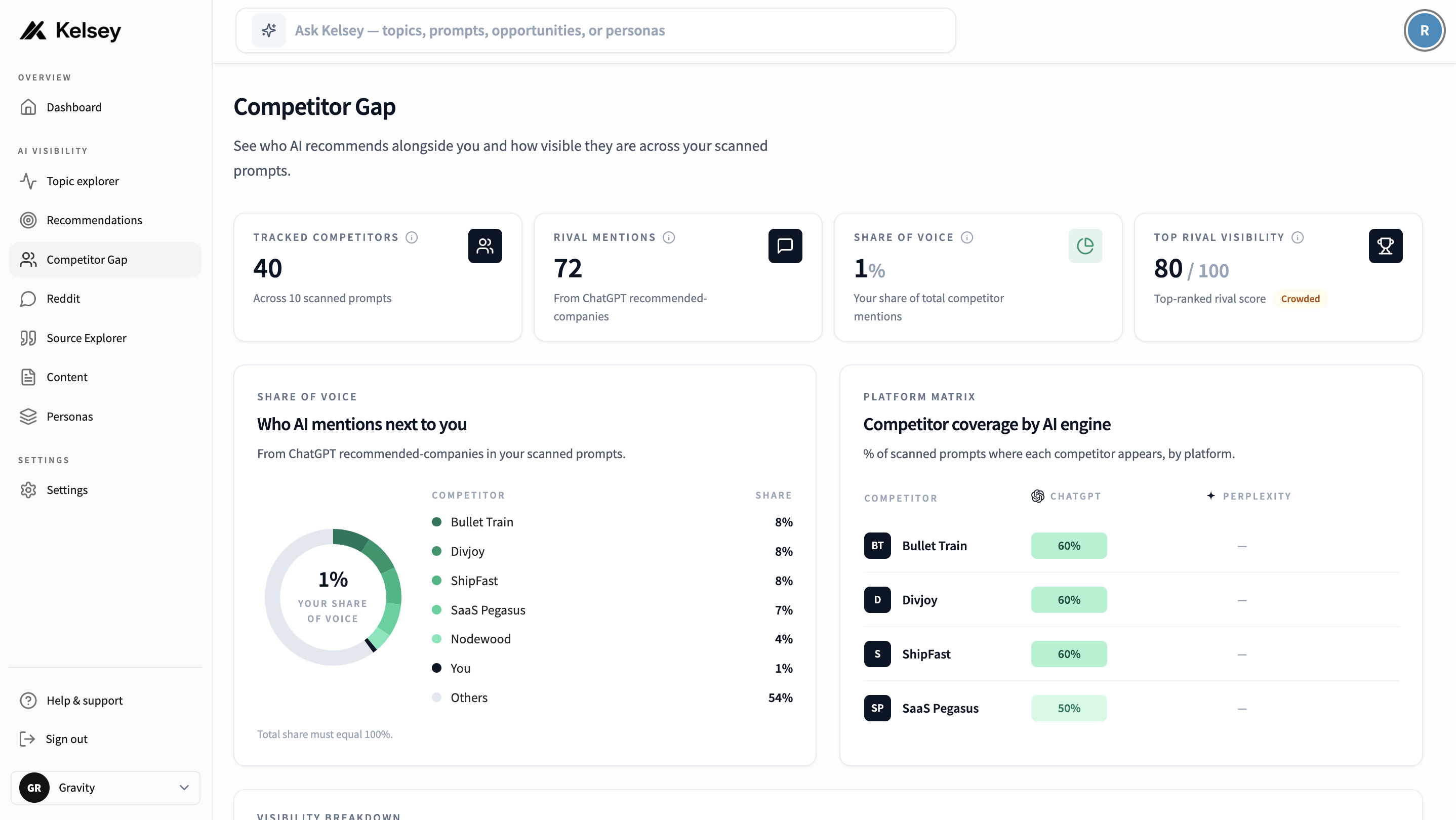Open Dashboard from sidebar
Viewport: 1456px width, 820px height.
[x=105, y=107]
